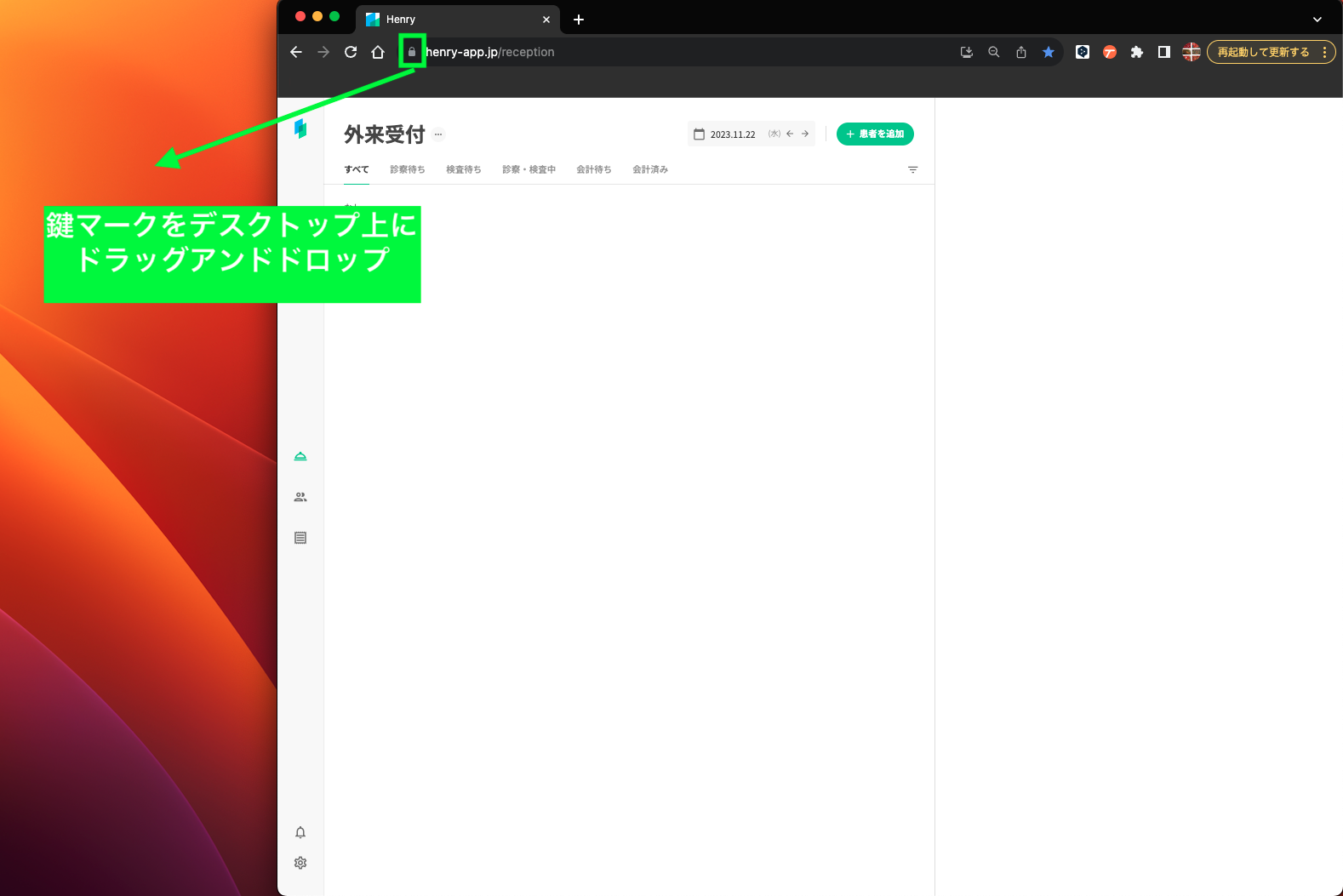Select the すべて tab

pyautogui.click(x=357, y=169)
